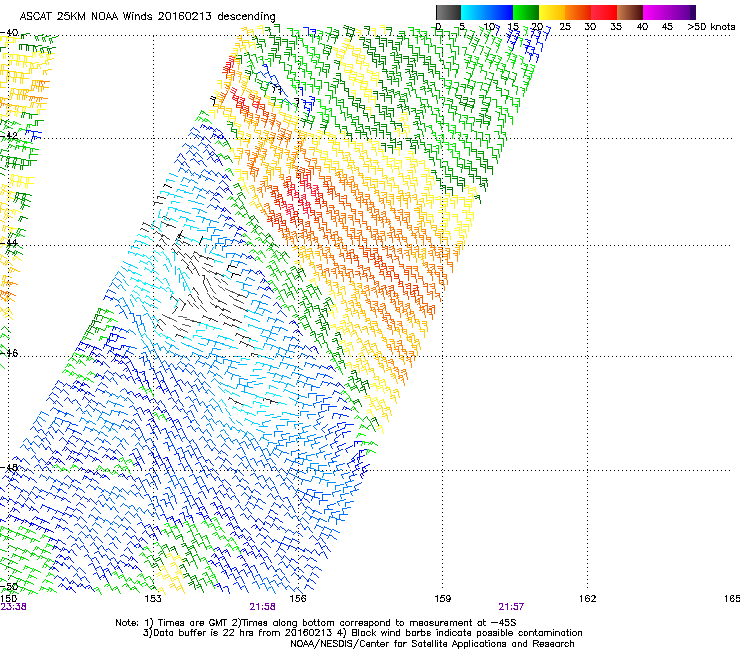The width and height of the screenshot is (740, 650).
Task: Click the longitude label '159'
Action: 443,599
